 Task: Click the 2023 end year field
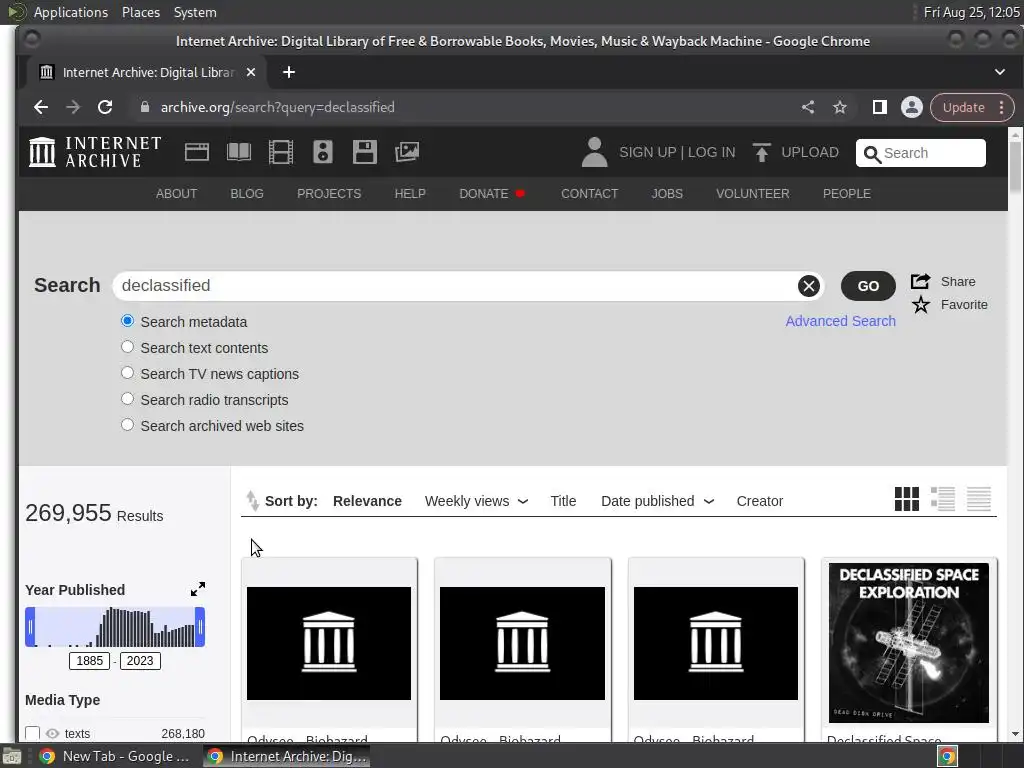pyautogui.click(x=140, y=661)
